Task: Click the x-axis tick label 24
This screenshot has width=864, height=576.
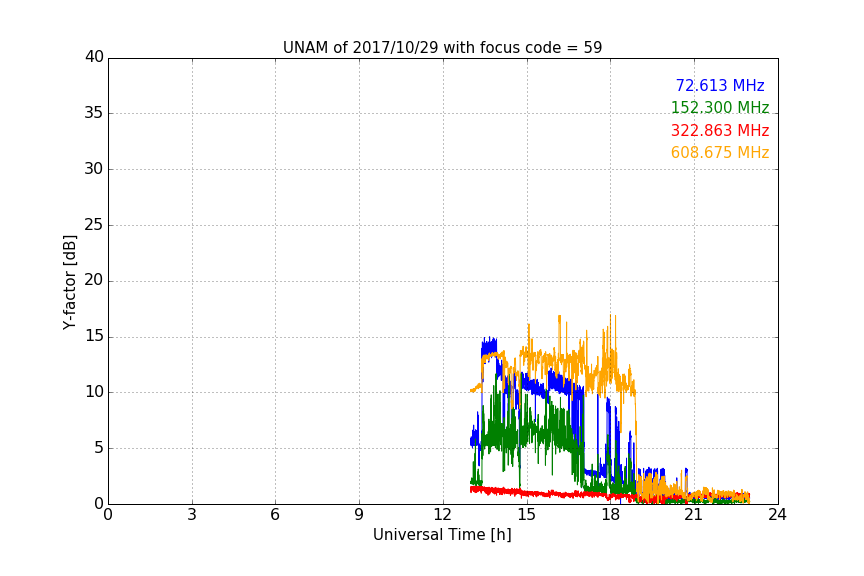Action: click(777, 515)
